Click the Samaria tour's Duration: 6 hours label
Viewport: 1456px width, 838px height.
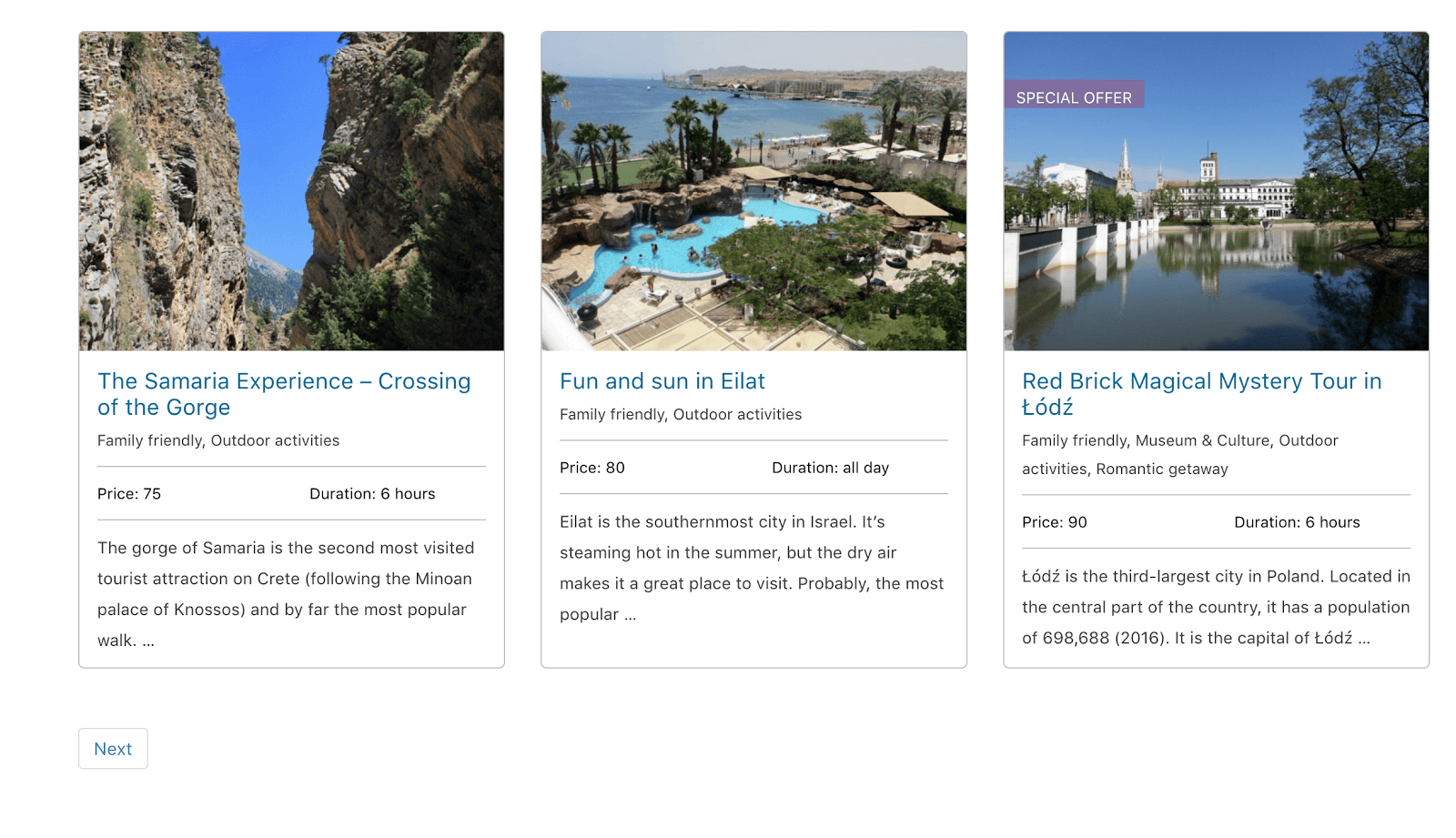tap(372, 494)
